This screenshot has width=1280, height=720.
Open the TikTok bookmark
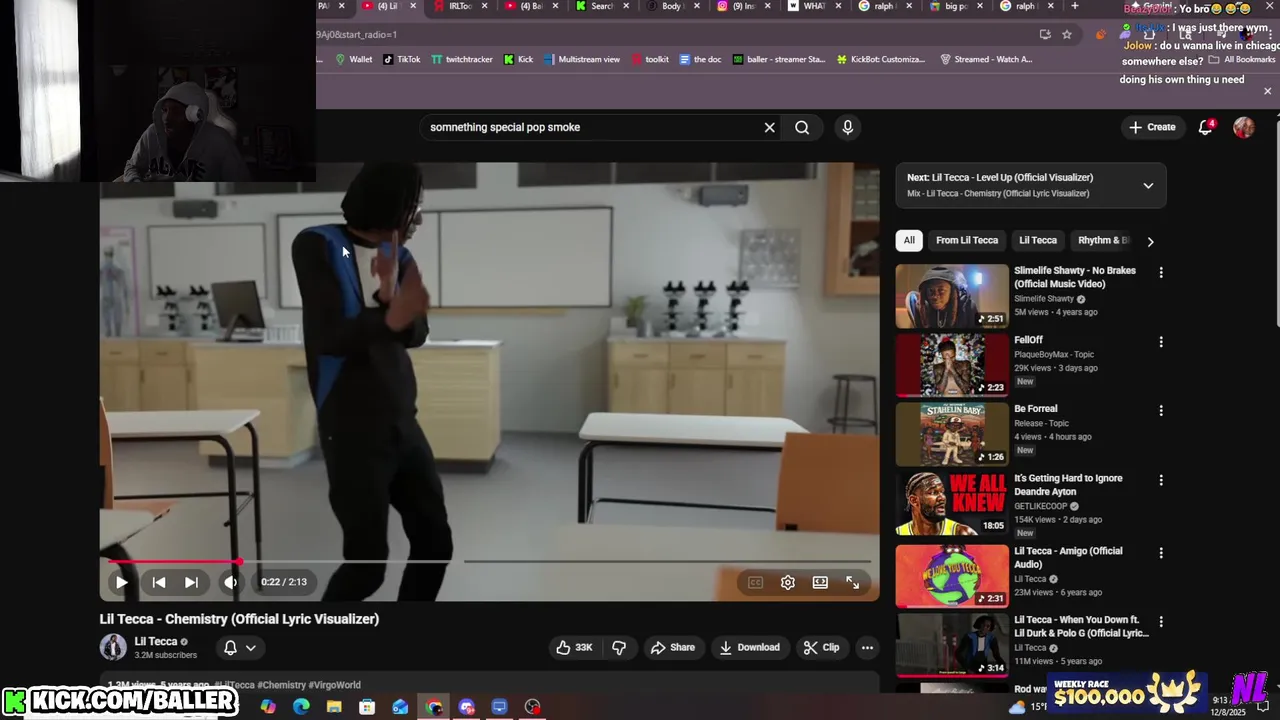[x=401, y=59]
